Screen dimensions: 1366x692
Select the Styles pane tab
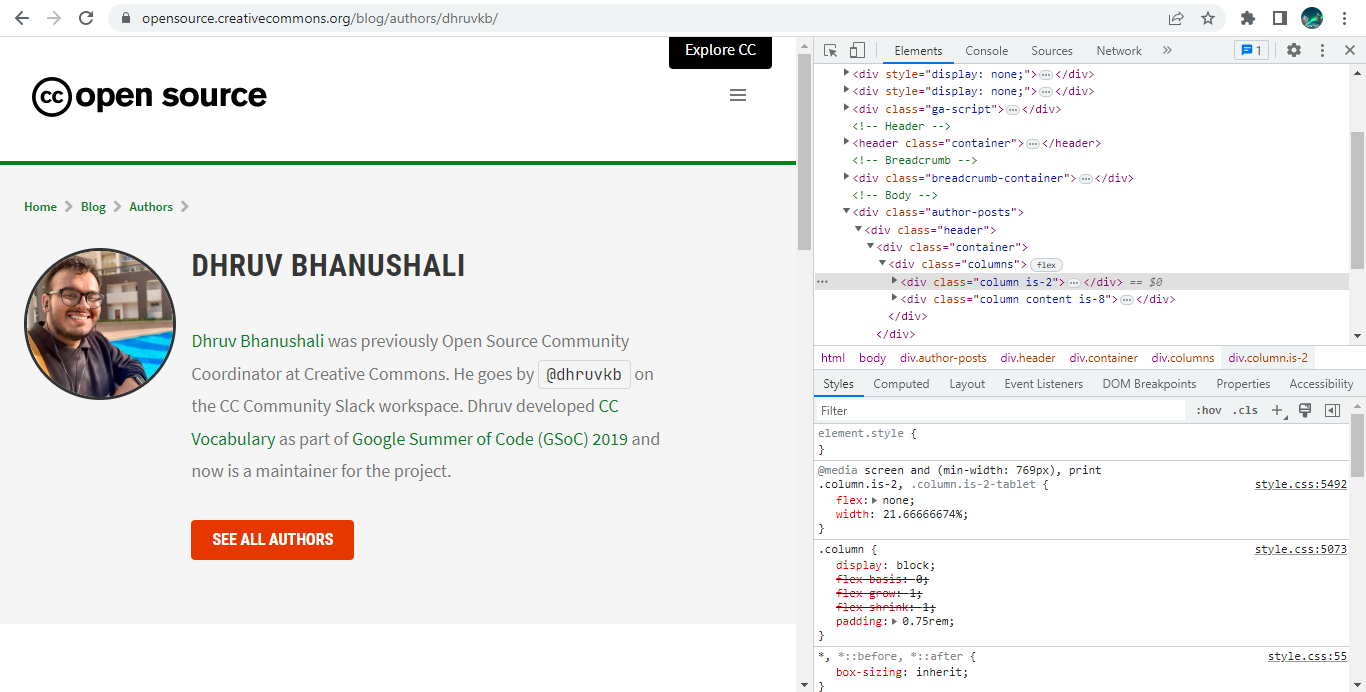tap(839, 384)
